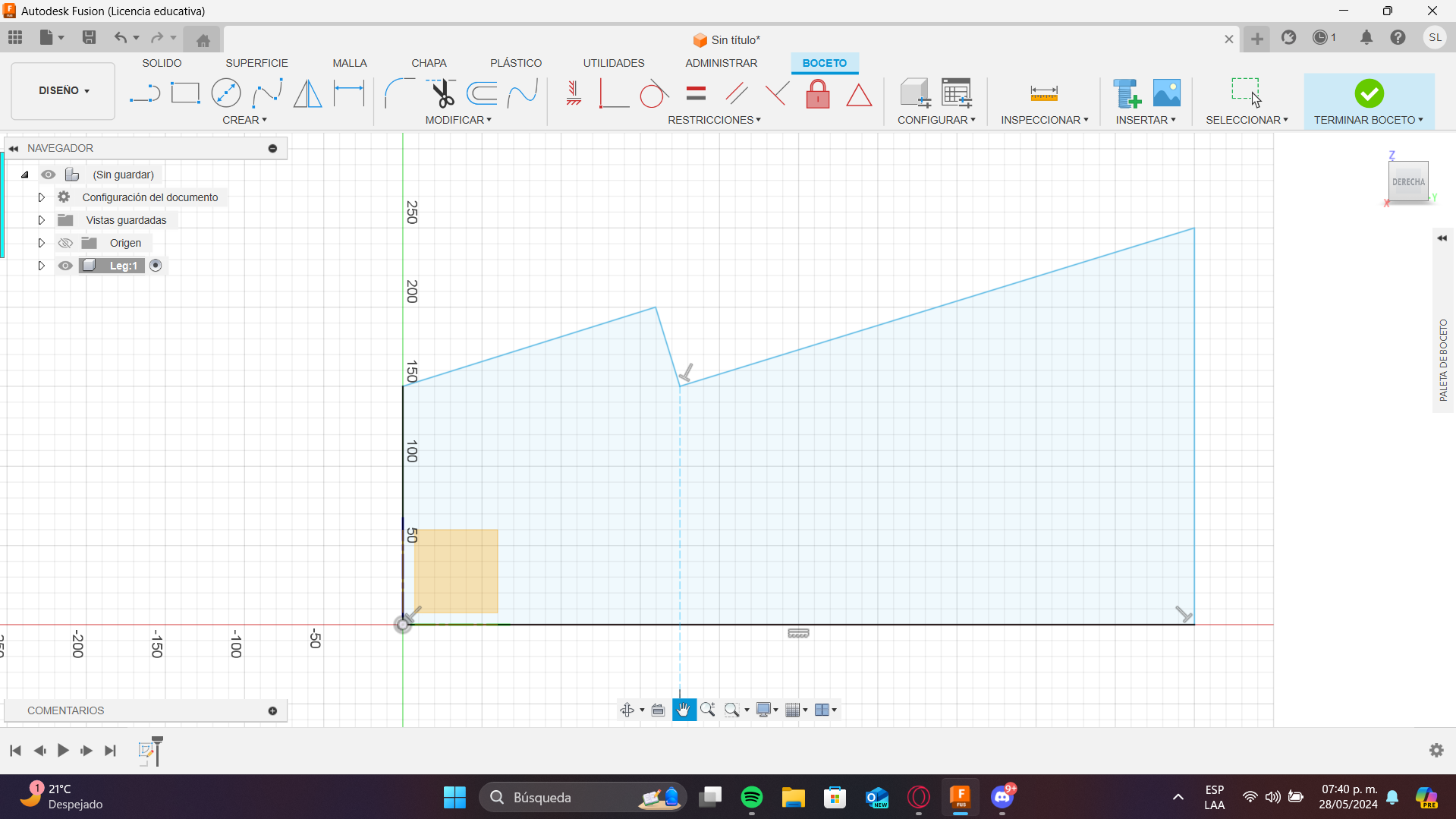Apply Horizontal/Vertical constraint
This screenshot has width=1456, height=819.
tap(574, 93)
